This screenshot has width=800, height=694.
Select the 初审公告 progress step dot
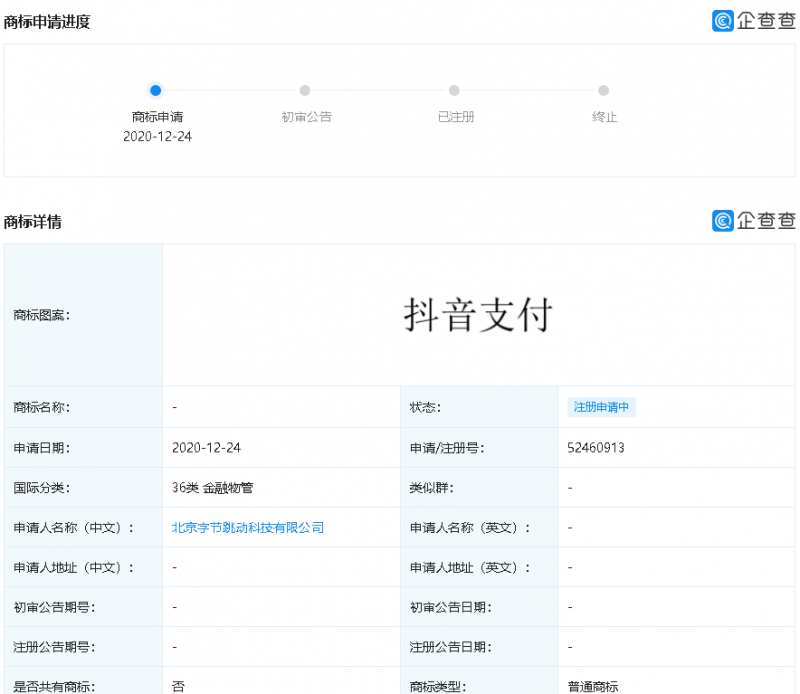(305, 90)
